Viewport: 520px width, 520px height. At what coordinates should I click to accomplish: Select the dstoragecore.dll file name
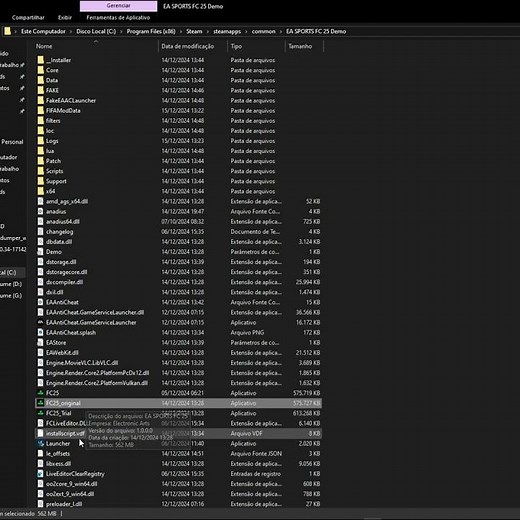[67, 272]
